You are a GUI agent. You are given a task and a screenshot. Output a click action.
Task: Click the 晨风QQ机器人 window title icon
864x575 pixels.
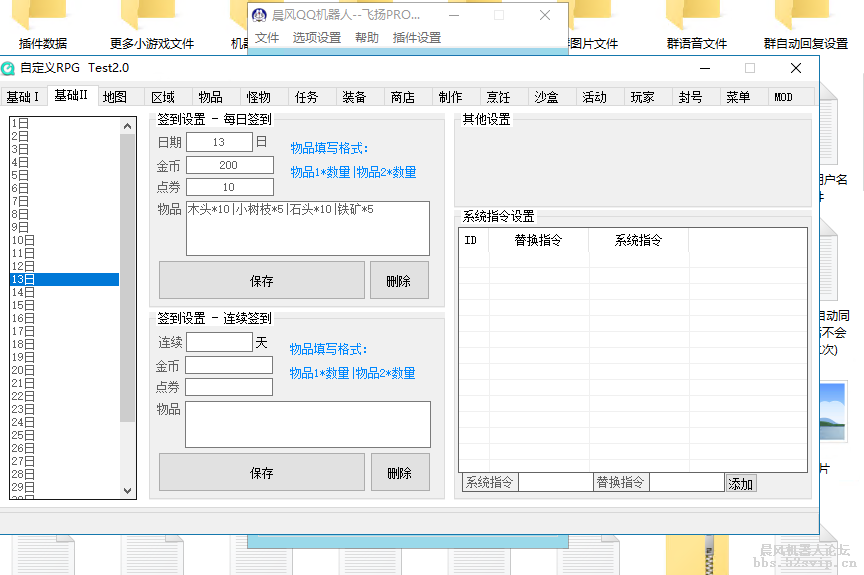tap(259, 15)
